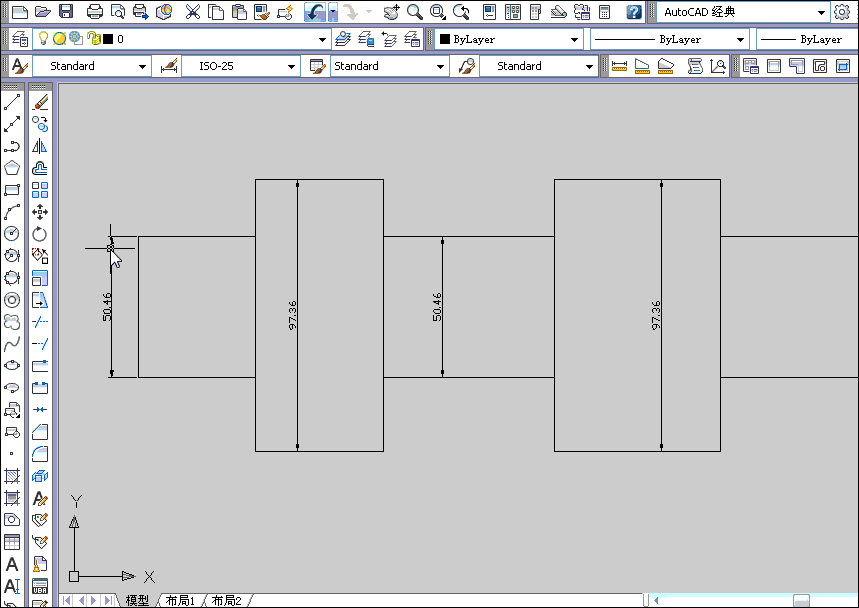Screen dimensions: 859x608
Task: Open ISO-25 dimension style dropdown
Action: (x=240, y=66)
